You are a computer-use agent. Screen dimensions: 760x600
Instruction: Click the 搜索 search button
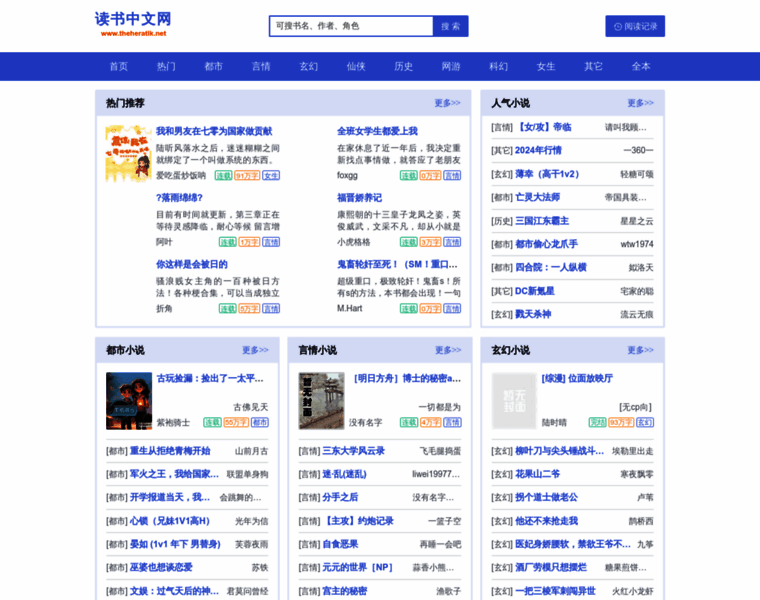click(x=451, y=26)
